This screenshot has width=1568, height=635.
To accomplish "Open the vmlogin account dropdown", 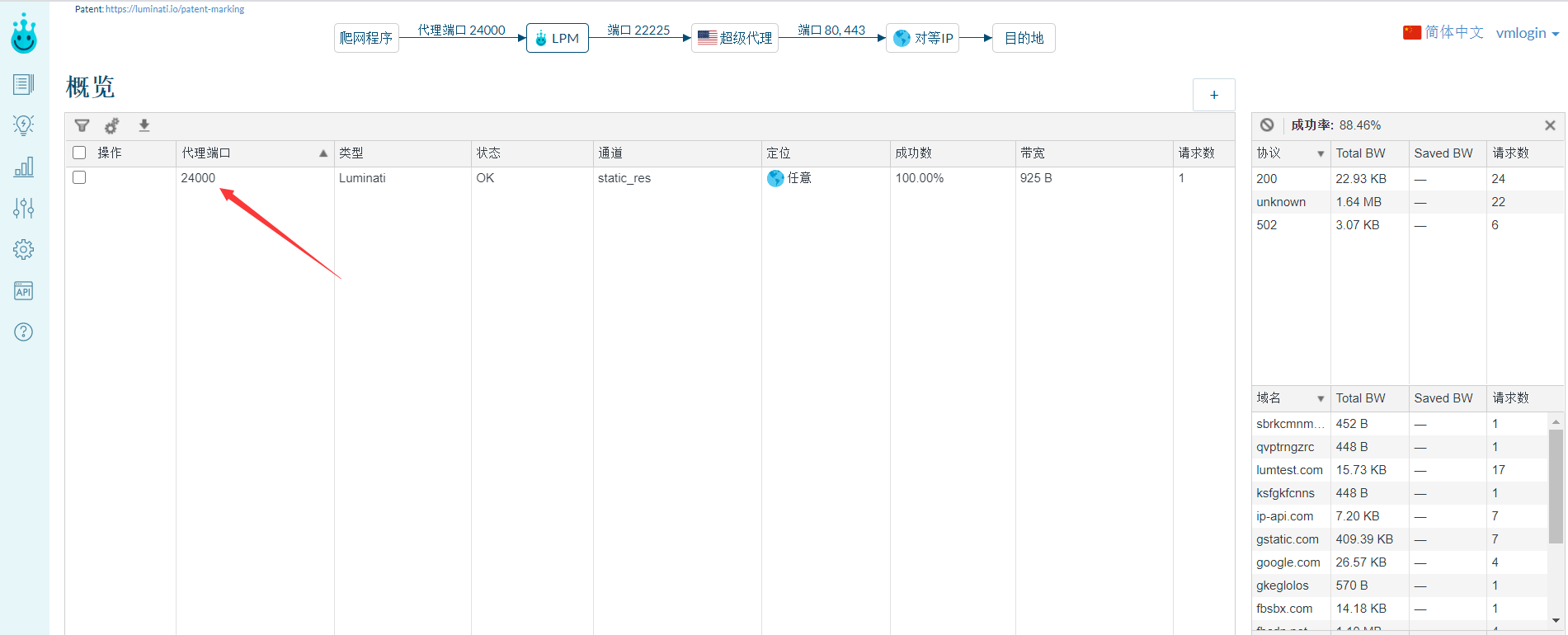I will coord(1528,33).
